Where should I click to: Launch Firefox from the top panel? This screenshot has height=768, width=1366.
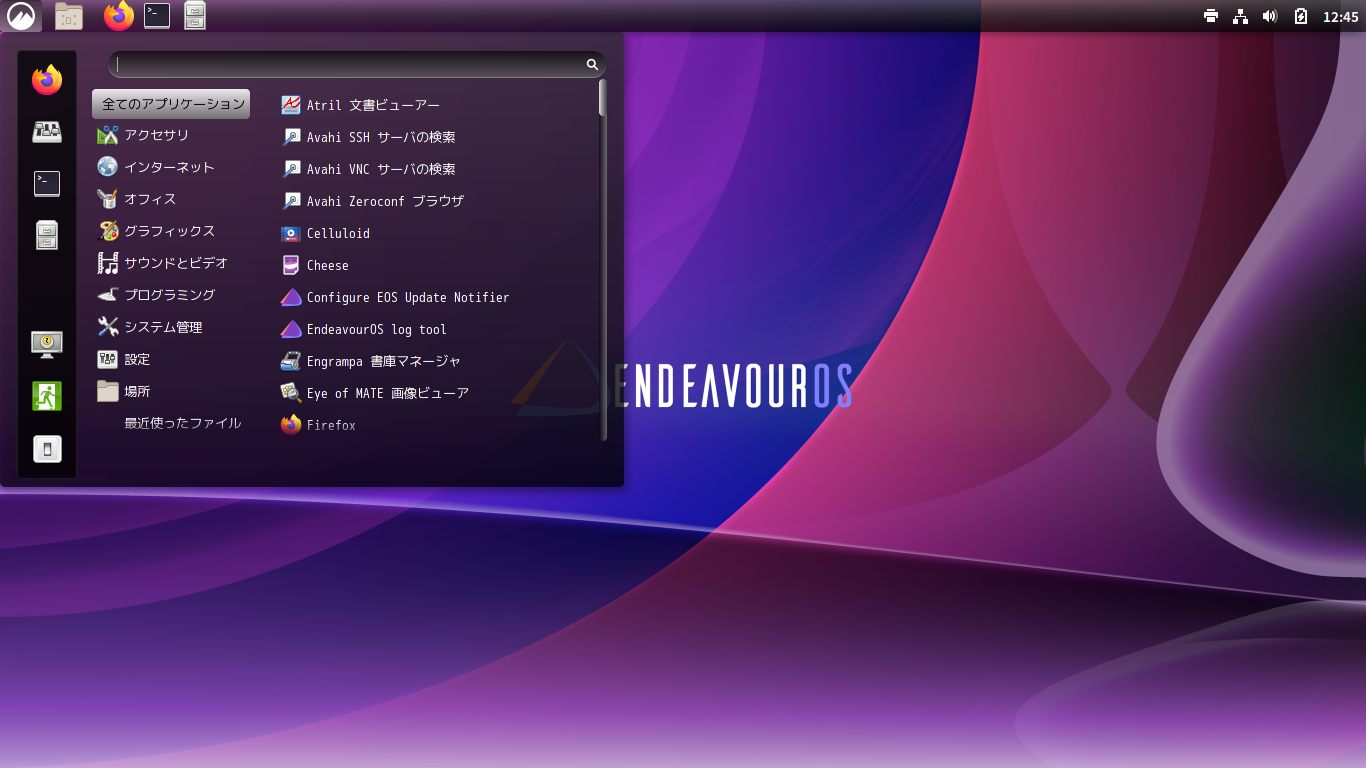119,16
